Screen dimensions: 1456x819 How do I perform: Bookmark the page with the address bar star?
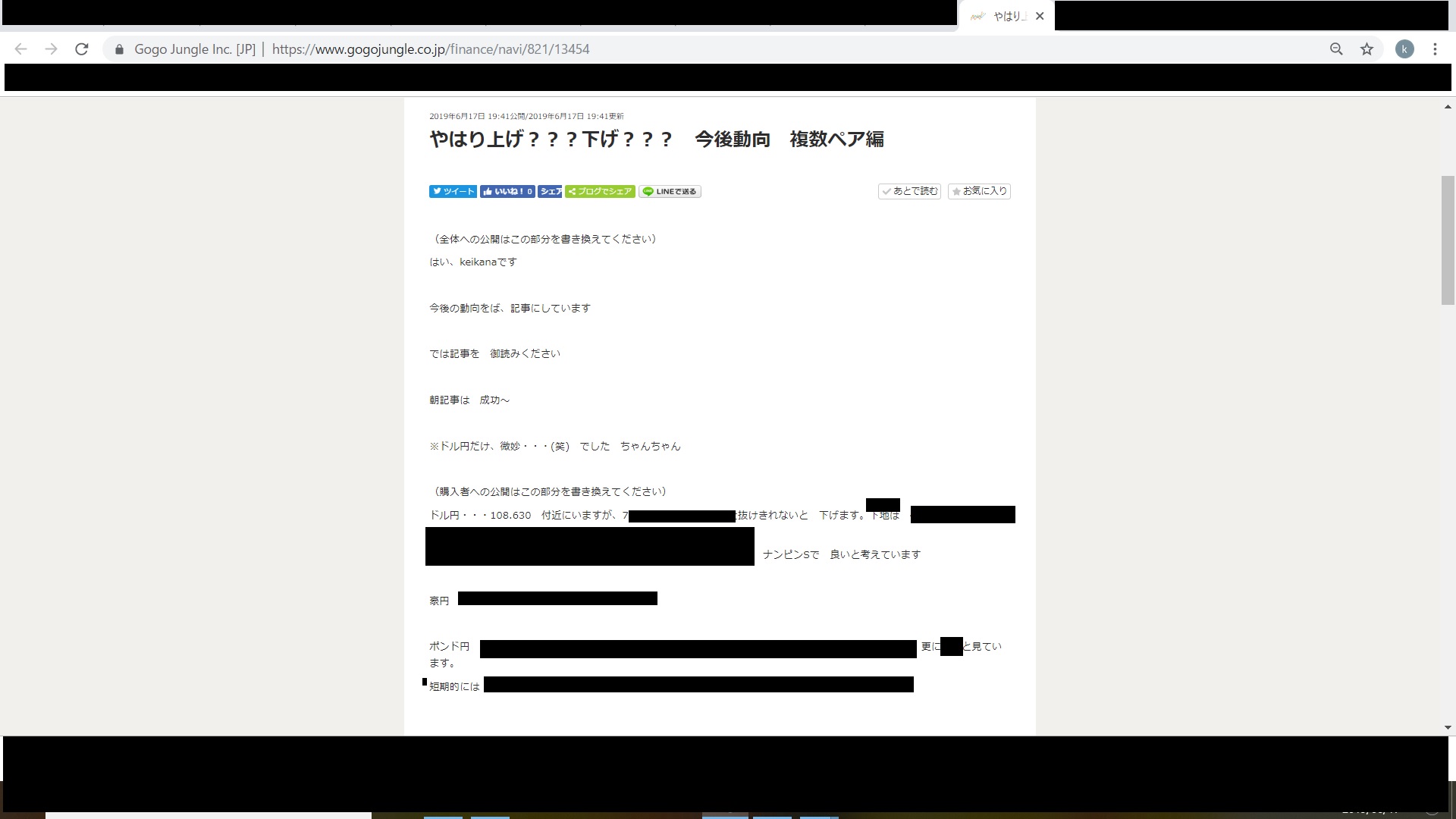(x=1367, y=49)
